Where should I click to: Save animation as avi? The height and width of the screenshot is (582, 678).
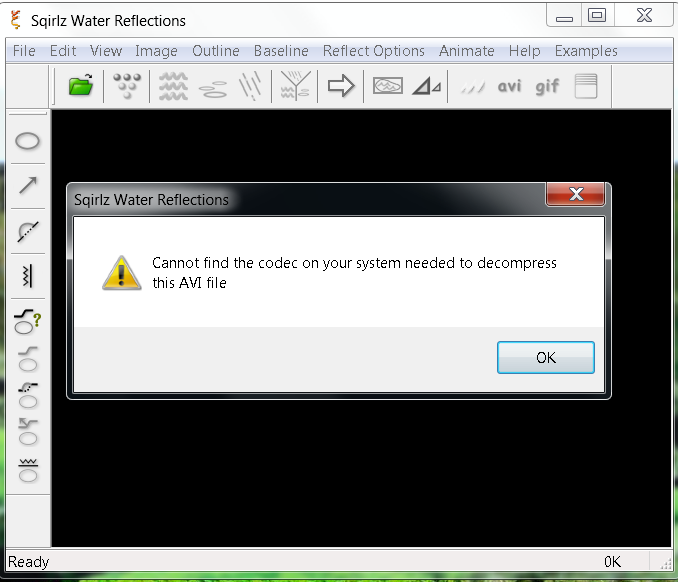click(509, 86)
